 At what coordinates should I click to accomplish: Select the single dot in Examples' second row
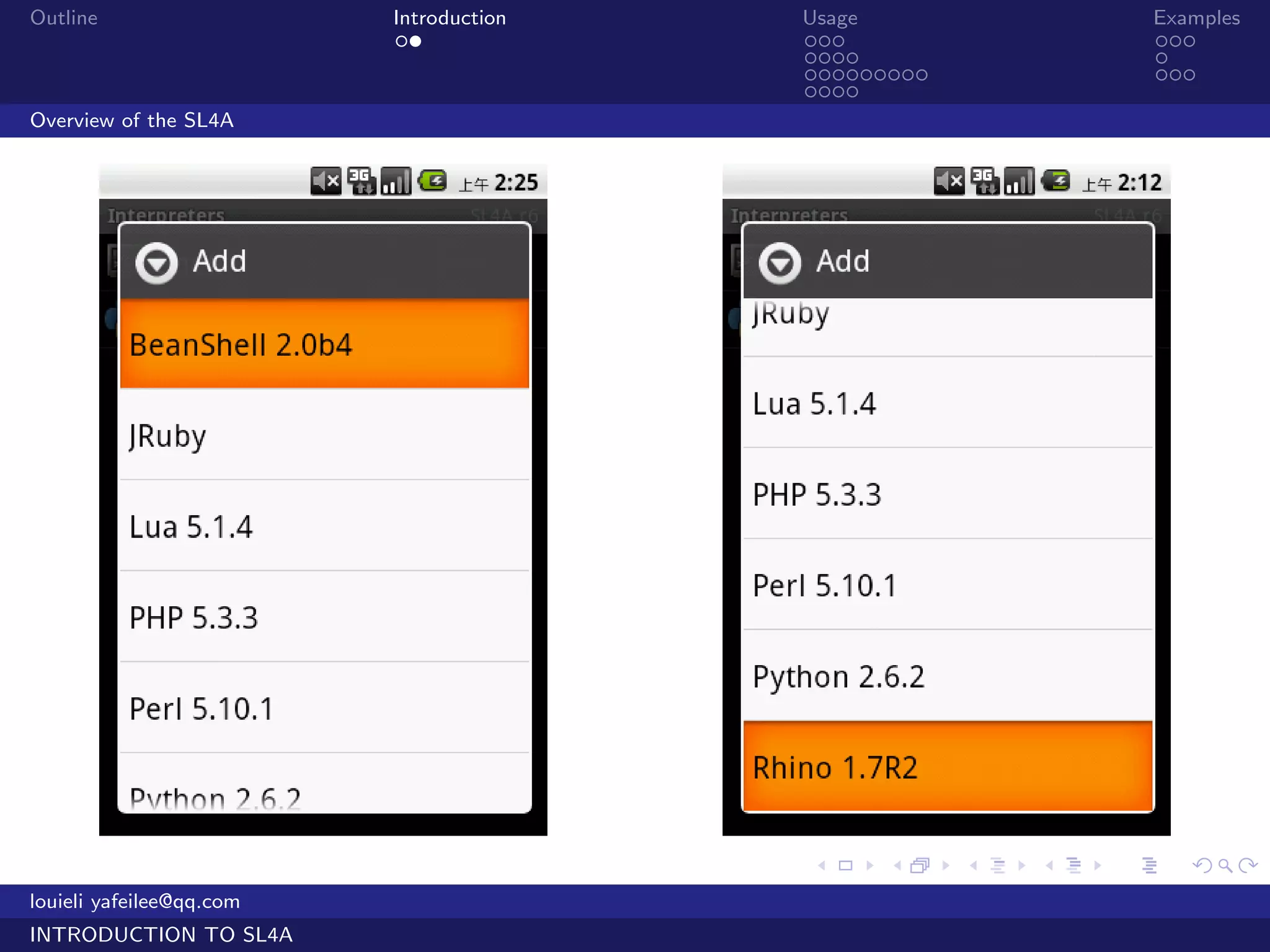(1161, 58)
